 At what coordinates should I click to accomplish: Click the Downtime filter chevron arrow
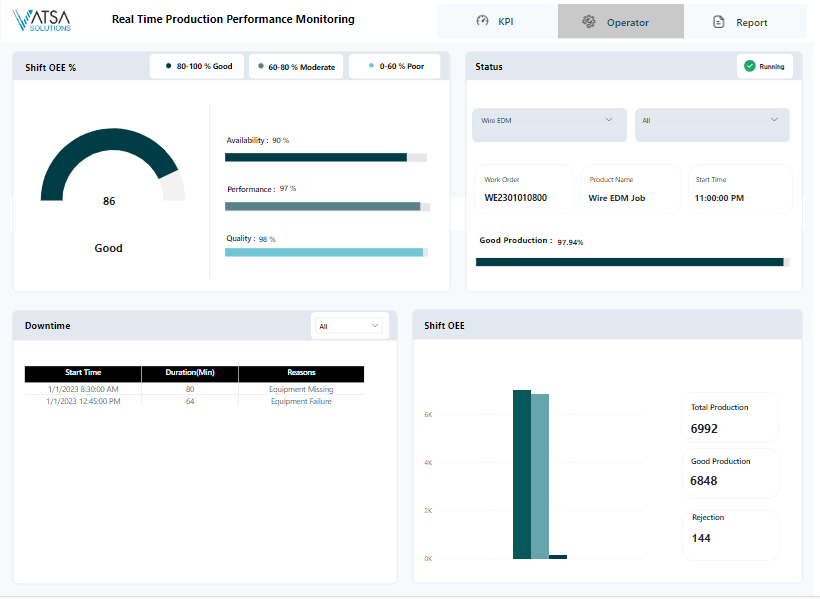[x=375, y=325]
